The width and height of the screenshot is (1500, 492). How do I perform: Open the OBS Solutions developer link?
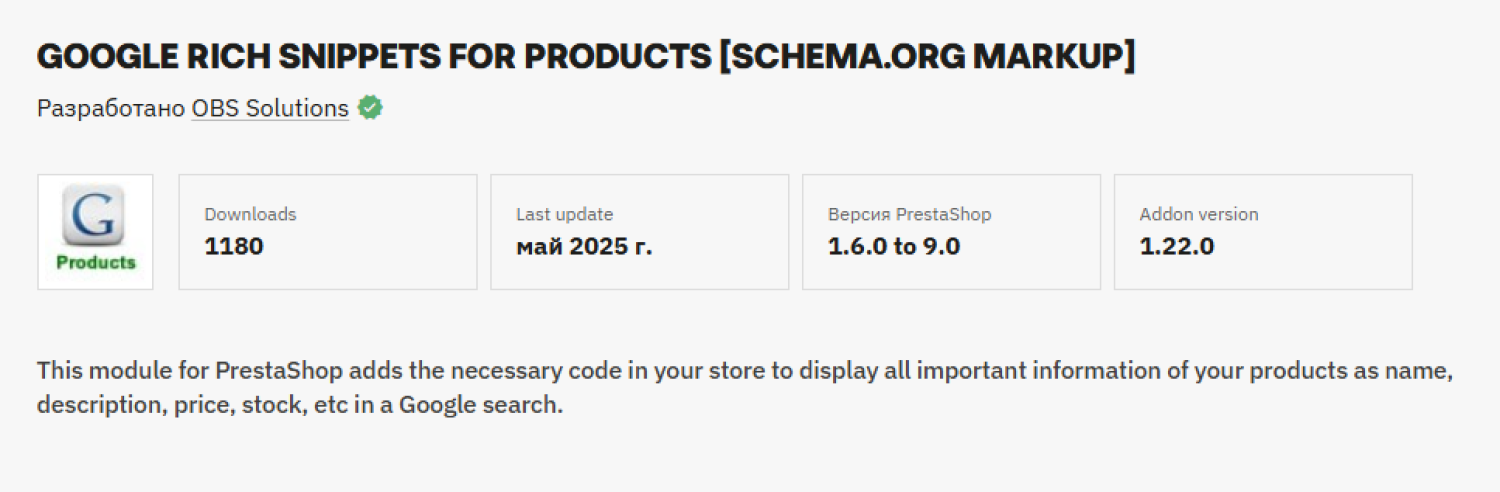[270, 108]
